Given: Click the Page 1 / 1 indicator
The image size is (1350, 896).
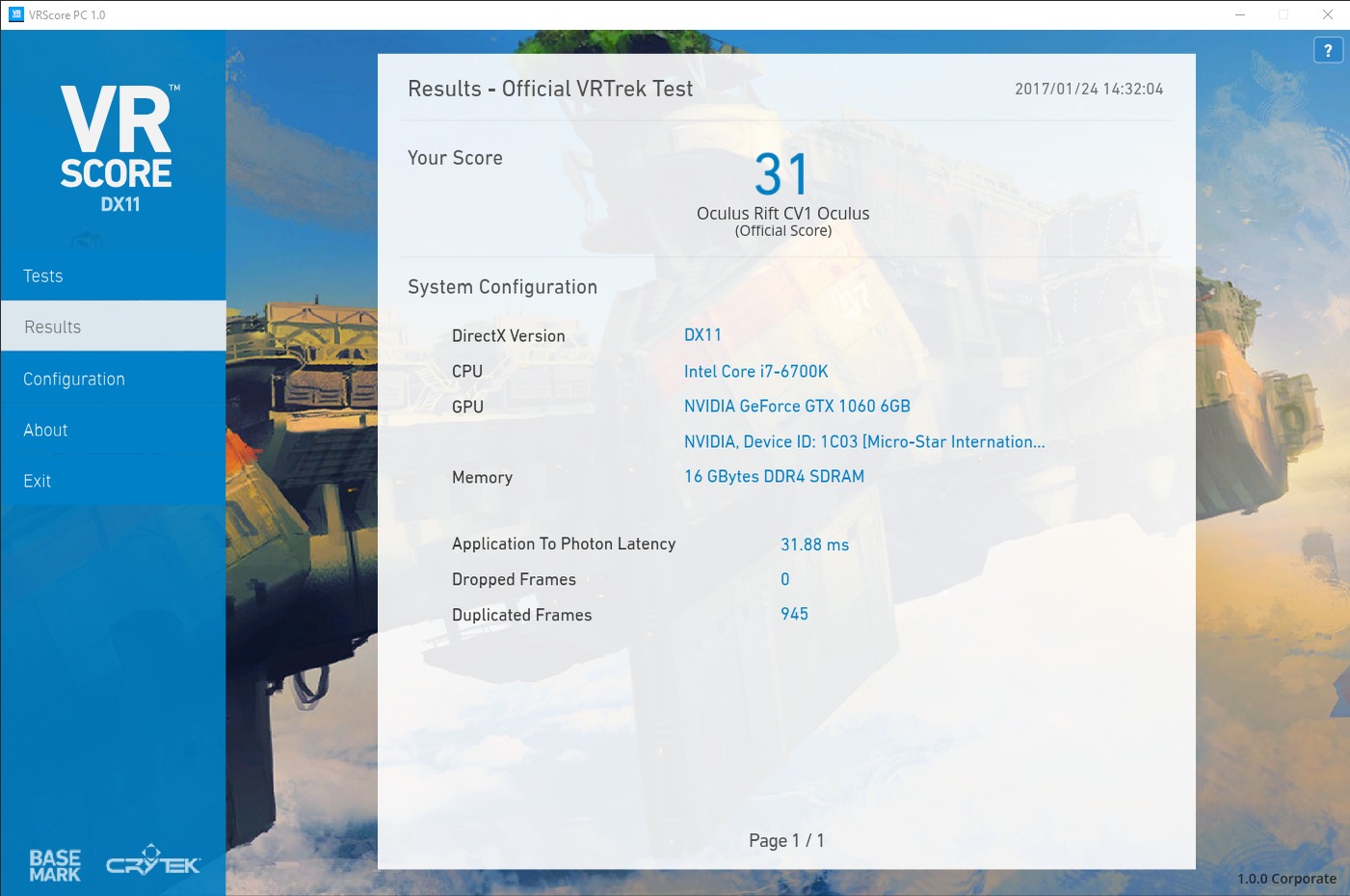Looking at the screenshot, I should (x=786, y=841).
